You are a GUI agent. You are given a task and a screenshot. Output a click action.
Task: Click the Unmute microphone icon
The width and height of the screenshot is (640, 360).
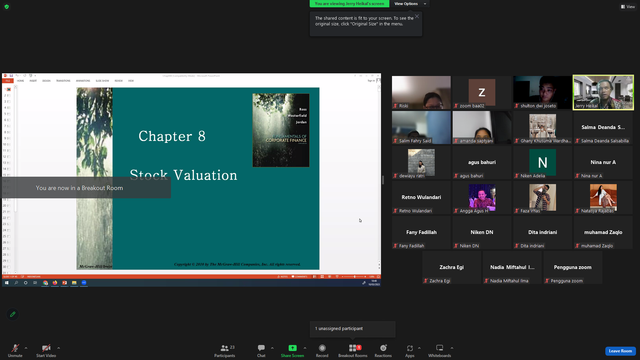click(15, 348)
